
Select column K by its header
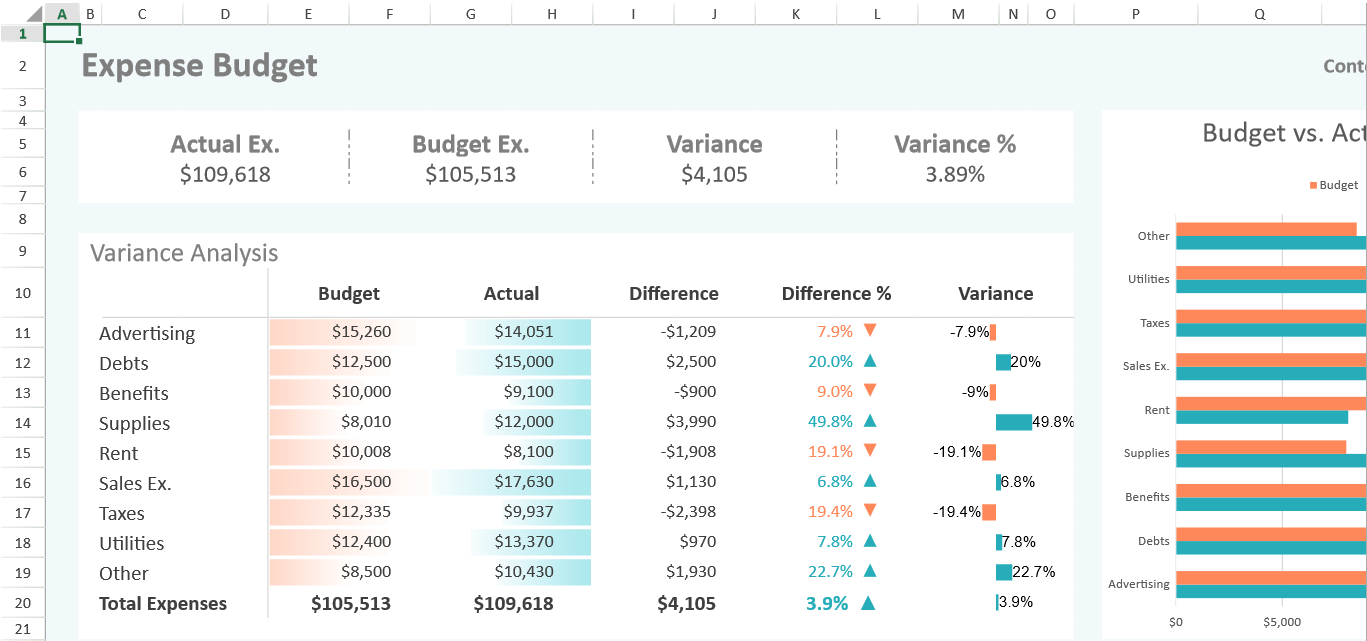(x=795, y=13)
